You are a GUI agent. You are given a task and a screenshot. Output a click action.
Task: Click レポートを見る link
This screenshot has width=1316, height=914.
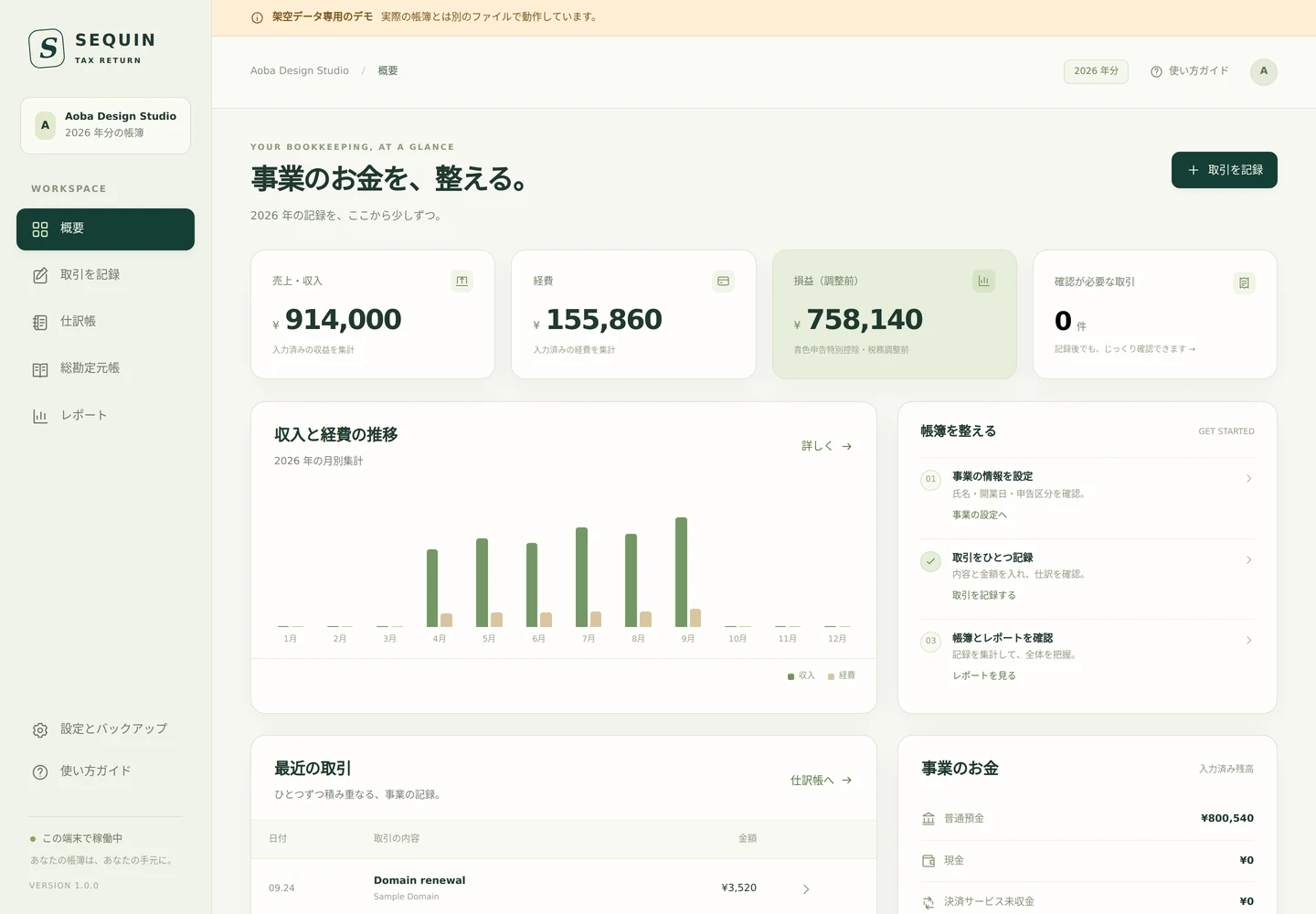pyautogui.click(x=984, y=676)
